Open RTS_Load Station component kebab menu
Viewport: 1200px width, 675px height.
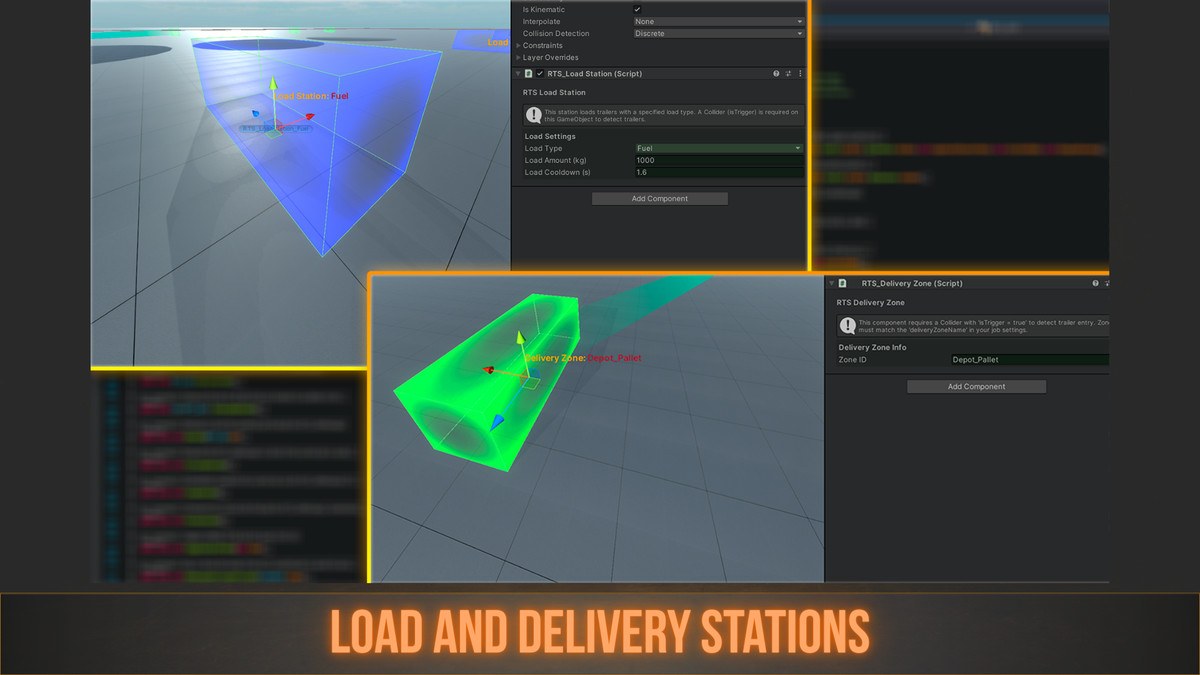pyautogui.click(x=800, y=74)
